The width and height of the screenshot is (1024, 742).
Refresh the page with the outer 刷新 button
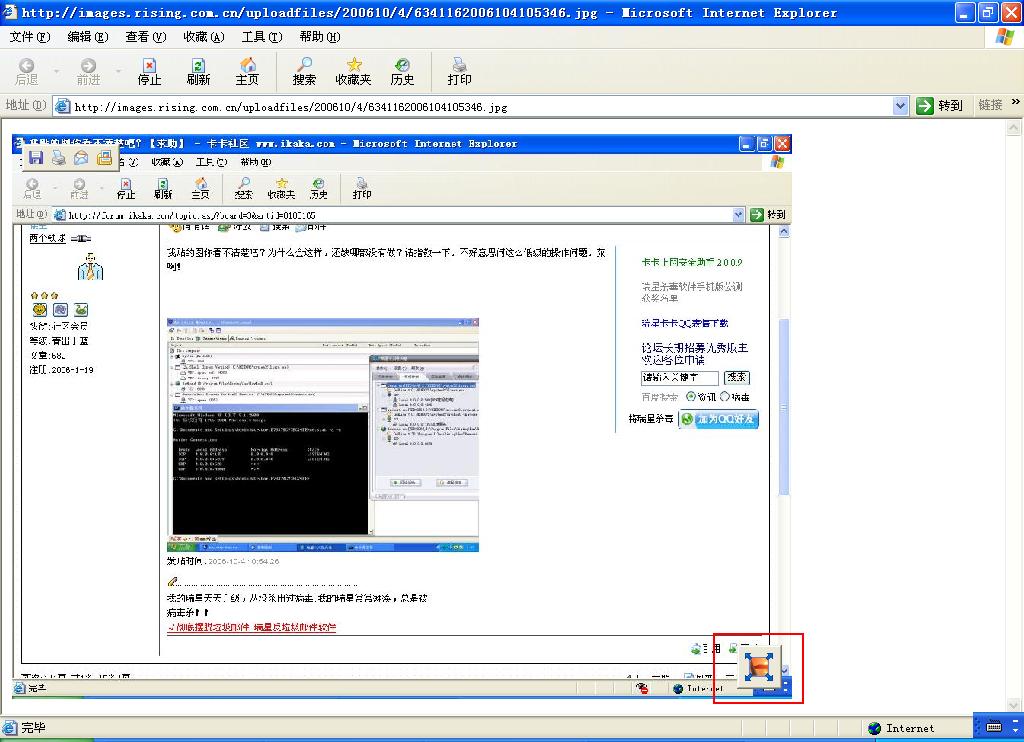click(x=198, y=72)
